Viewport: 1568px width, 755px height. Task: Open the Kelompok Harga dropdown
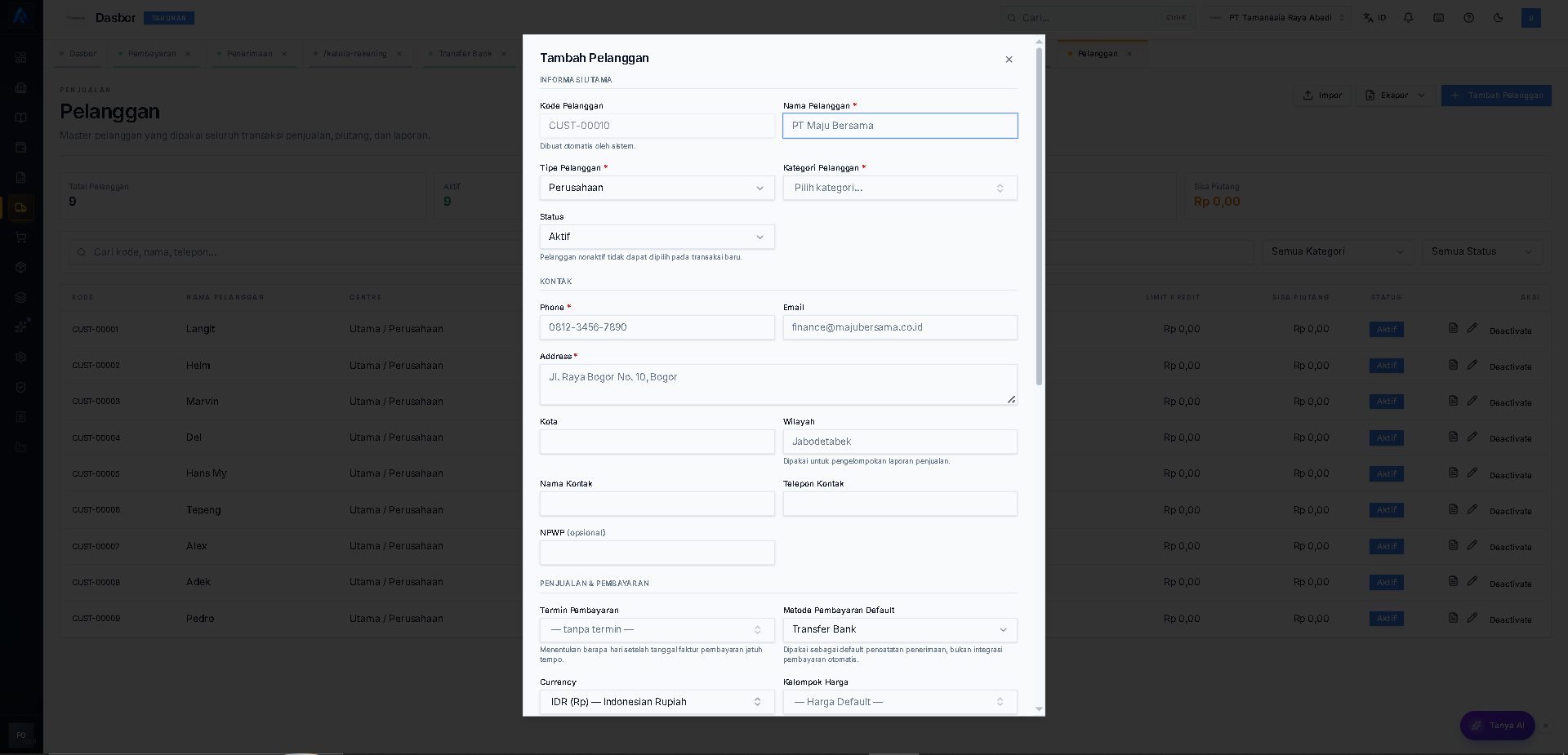[x=900, y=702]
